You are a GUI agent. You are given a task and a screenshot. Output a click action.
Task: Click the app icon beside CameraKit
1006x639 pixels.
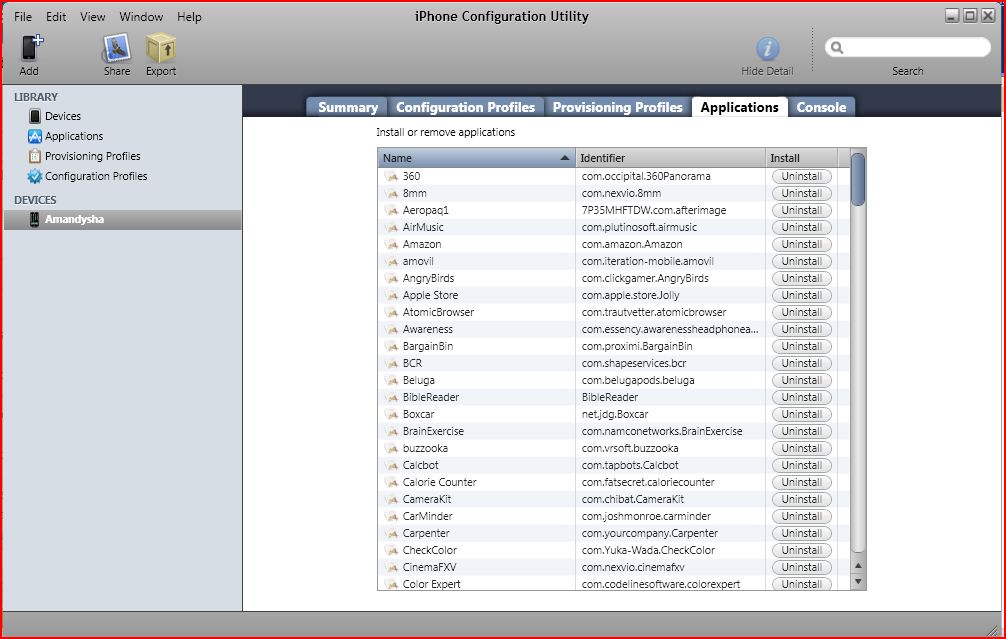pos(392,499)
